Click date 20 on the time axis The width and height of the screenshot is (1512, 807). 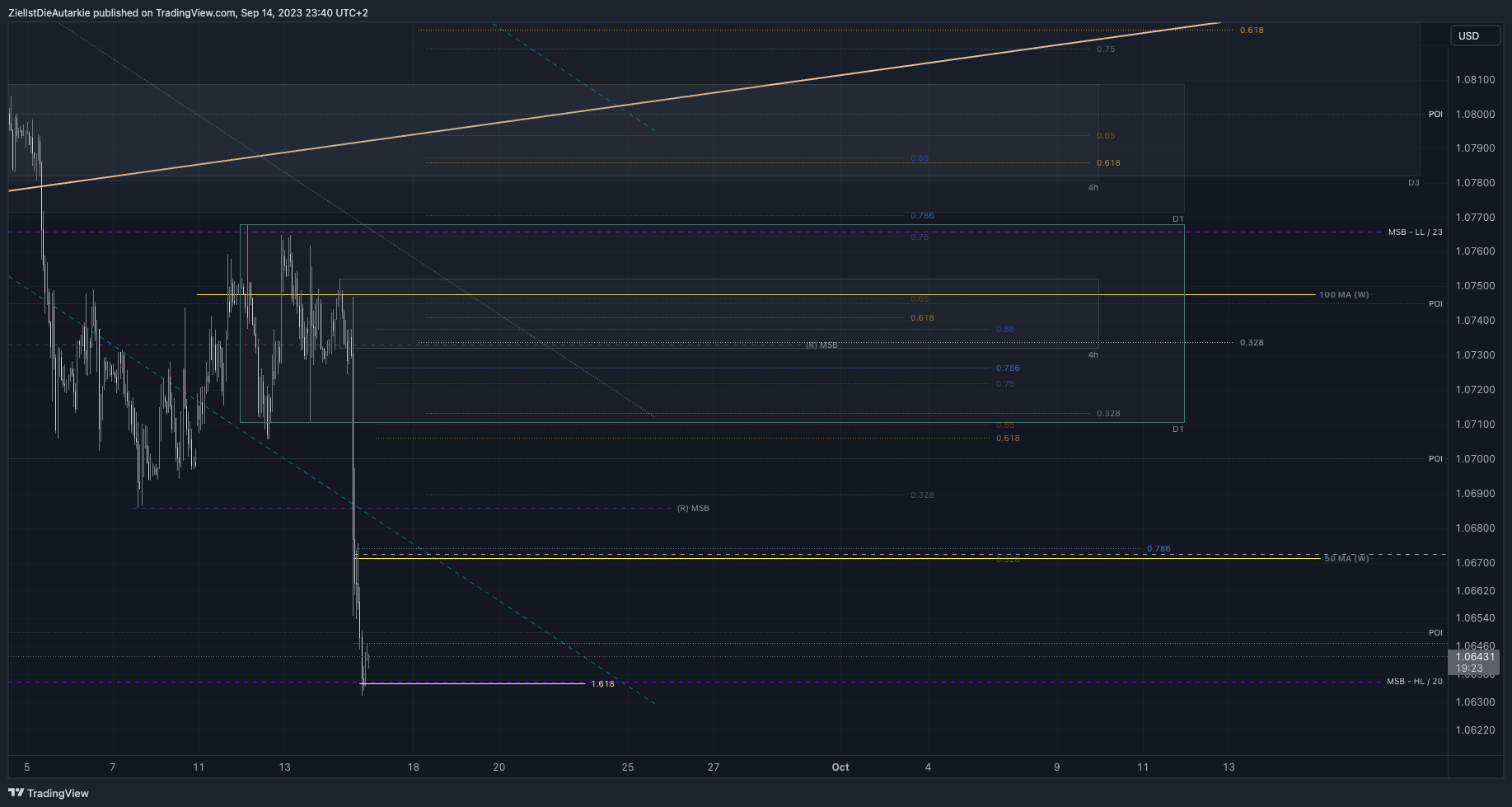point(499,767)
